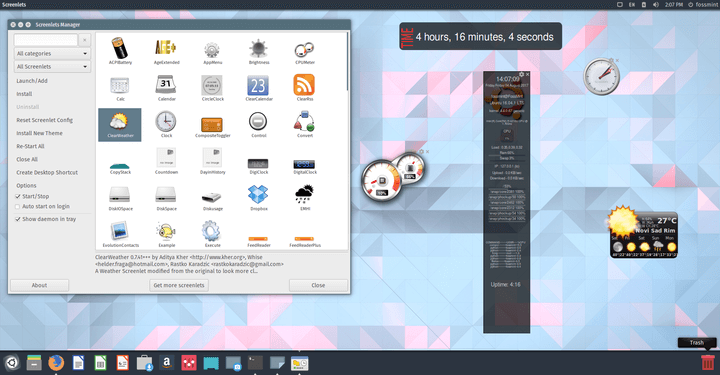Click the About button
720x375 pixels.
(x=39, y=285)
